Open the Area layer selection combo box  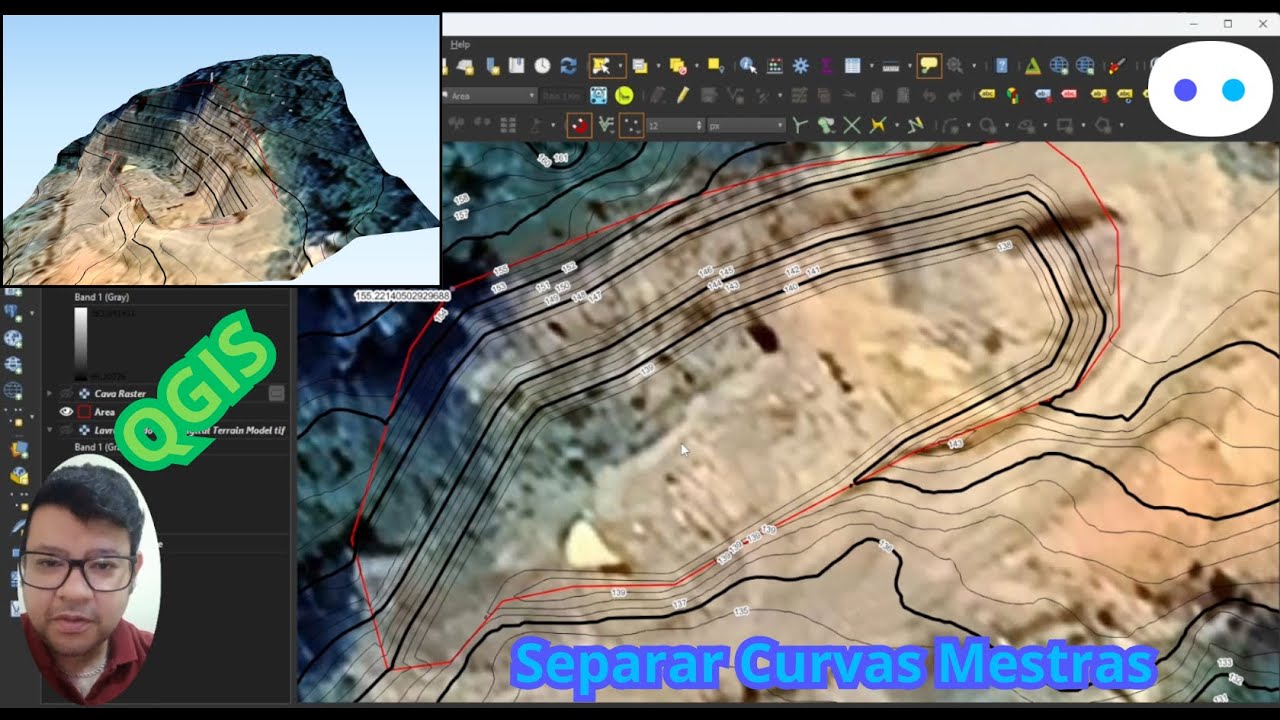coord(489,96)
